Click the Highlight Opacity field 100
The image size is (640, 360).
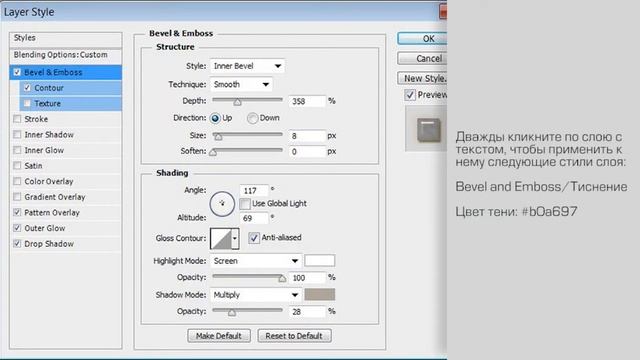308,278
